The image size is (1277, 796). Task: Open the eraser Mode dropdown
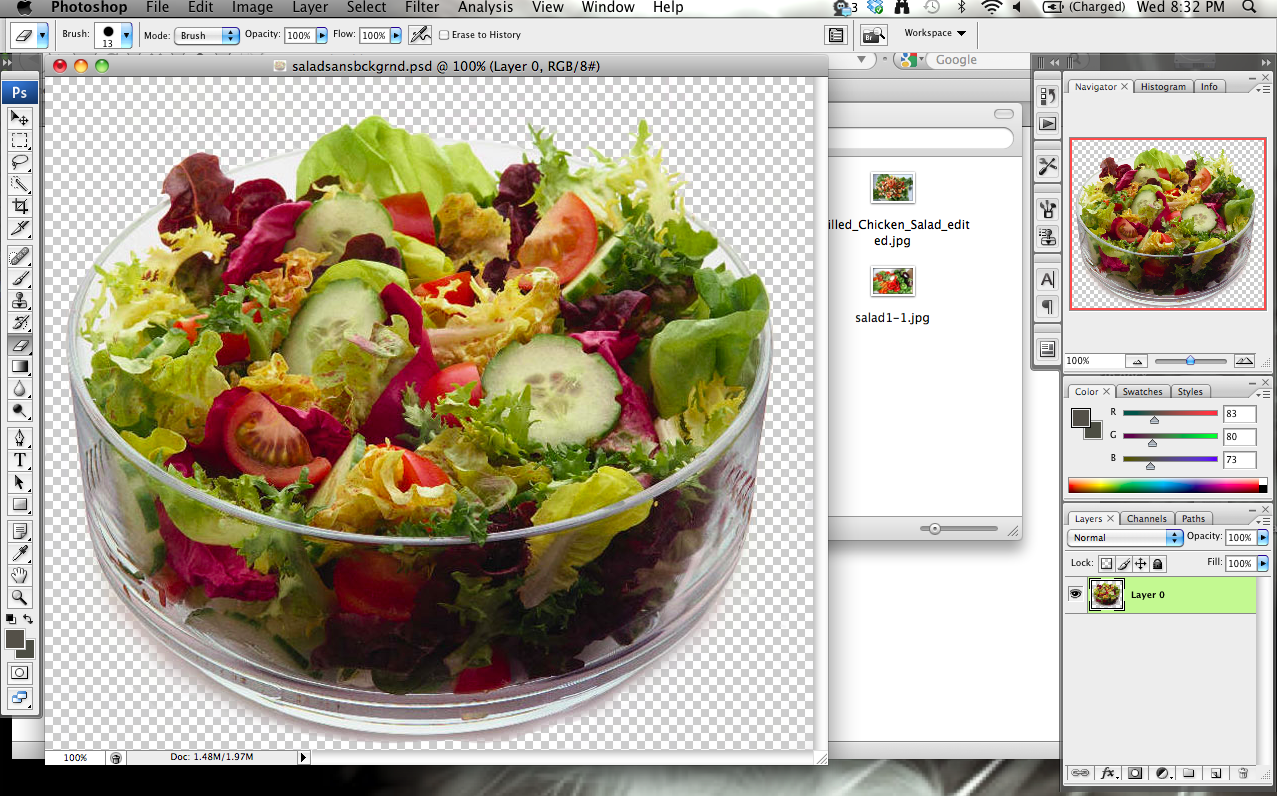click(207, 35)
